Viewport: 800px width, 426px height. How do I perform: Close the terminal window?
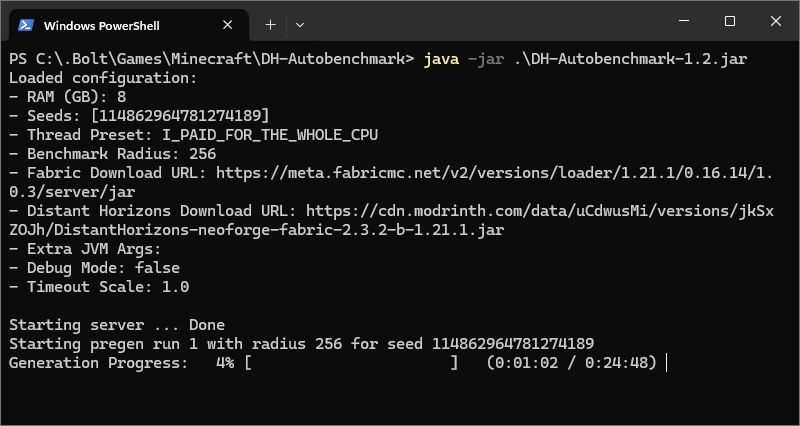[x=776, y=21]
